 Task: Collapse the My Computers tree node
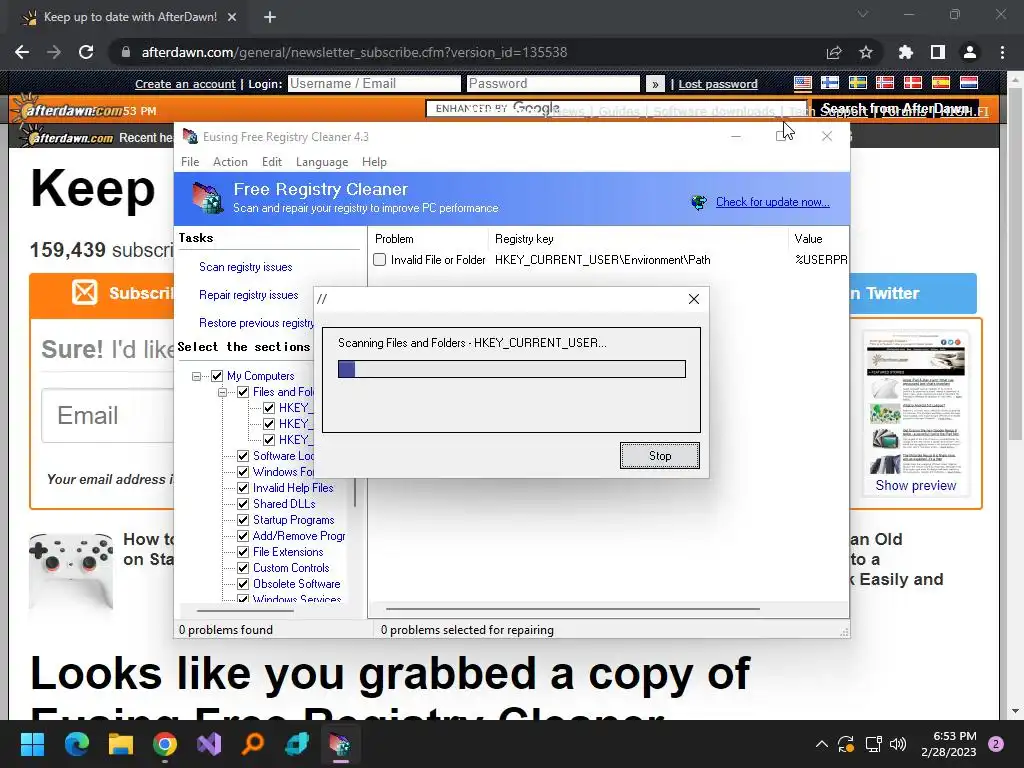pos(196,376)
